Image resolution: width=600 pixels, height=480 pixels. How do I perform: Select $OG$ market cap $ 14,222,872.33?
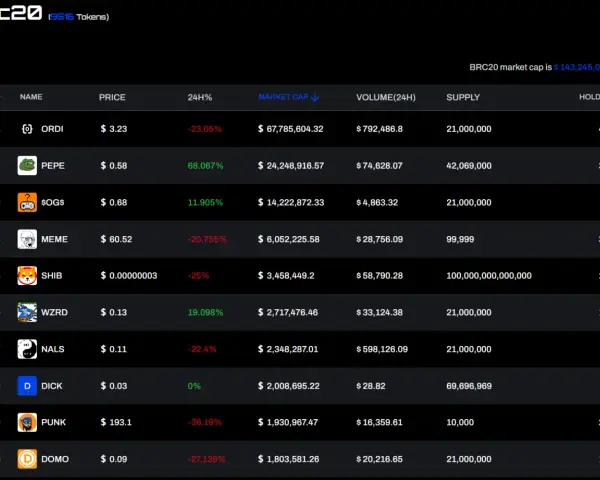click(x=291, y=202)
